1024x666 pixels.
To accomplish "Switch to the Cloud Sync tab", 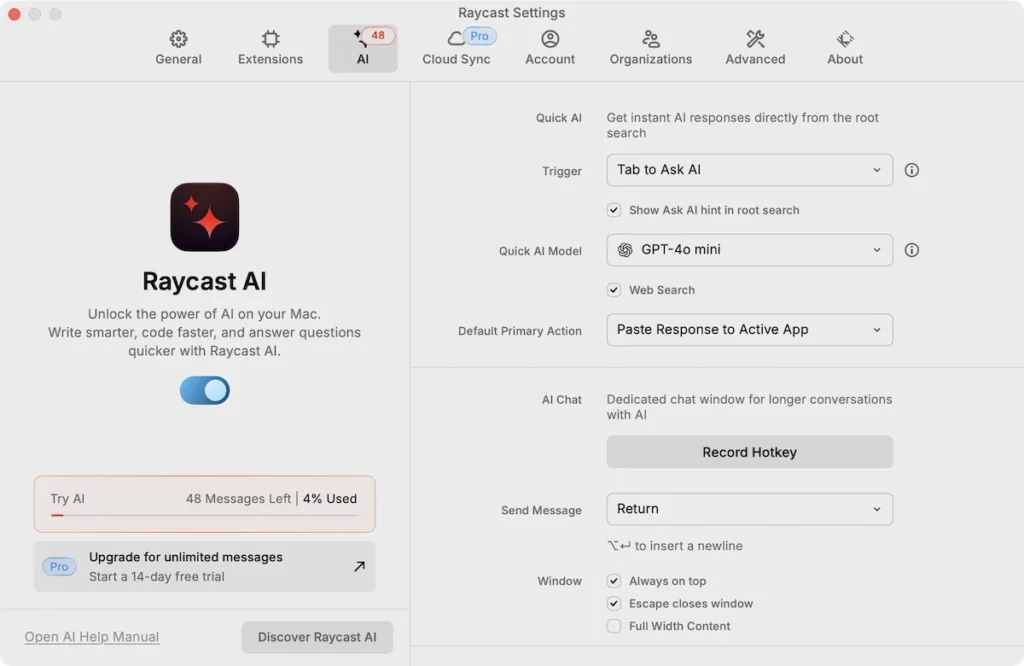I will [456, 48].
